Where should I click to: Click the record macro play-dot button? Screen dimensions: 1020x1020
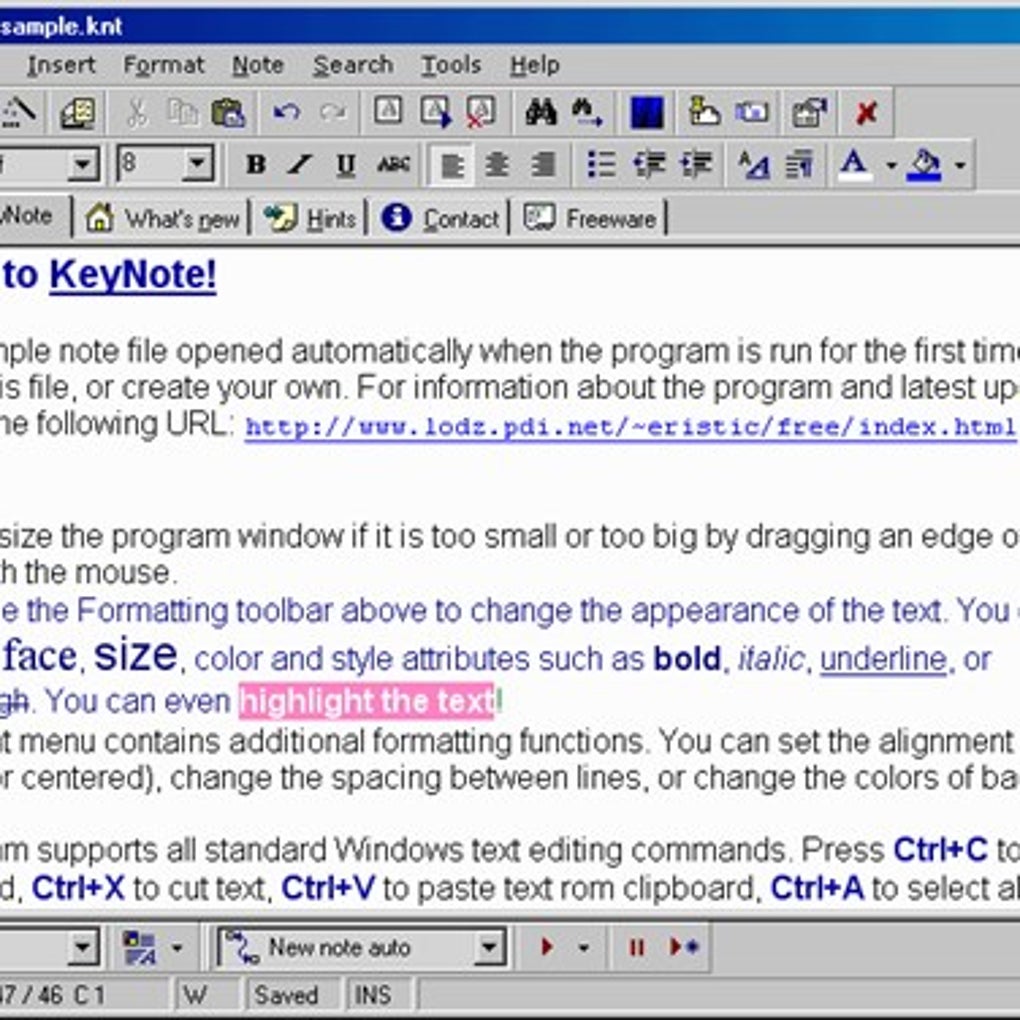(x=684, y=947)
